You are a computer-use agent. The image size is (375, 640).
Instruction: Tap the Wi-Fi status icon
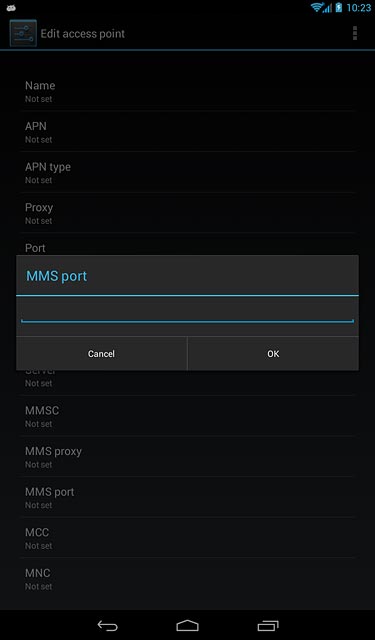pos(317,7)
